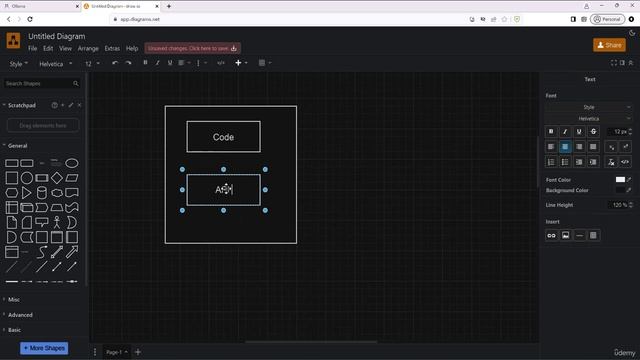Screen dimensions: 640x360
Task: Toggle Strikethrough in the Text panel
Action: [x=593, y=131]
